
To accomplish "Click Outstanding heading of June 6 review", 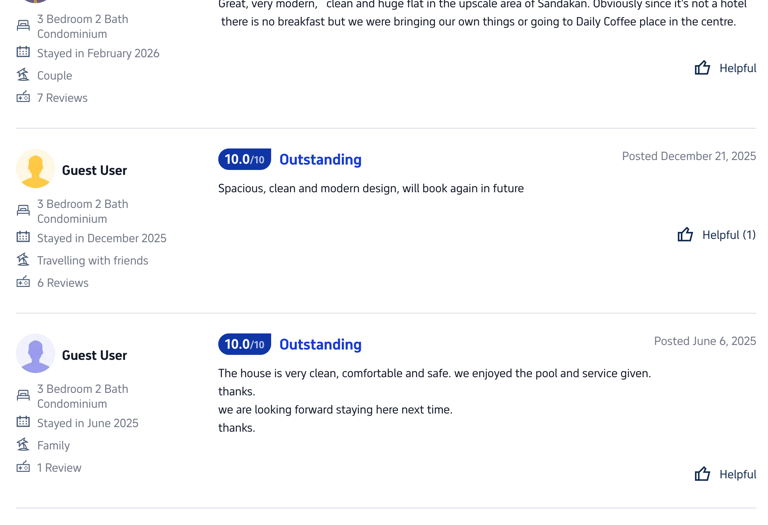I will point(320,344).
